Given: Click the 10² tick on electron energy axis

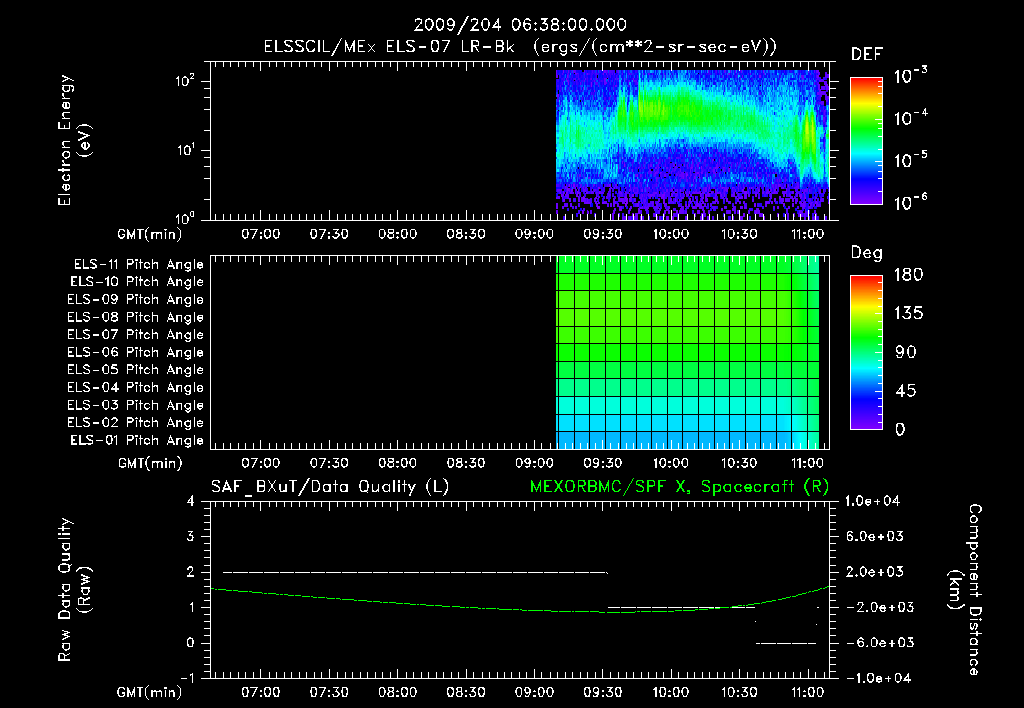Looking at the screenshot, I should pyautogui.click(x=185, y=81).
